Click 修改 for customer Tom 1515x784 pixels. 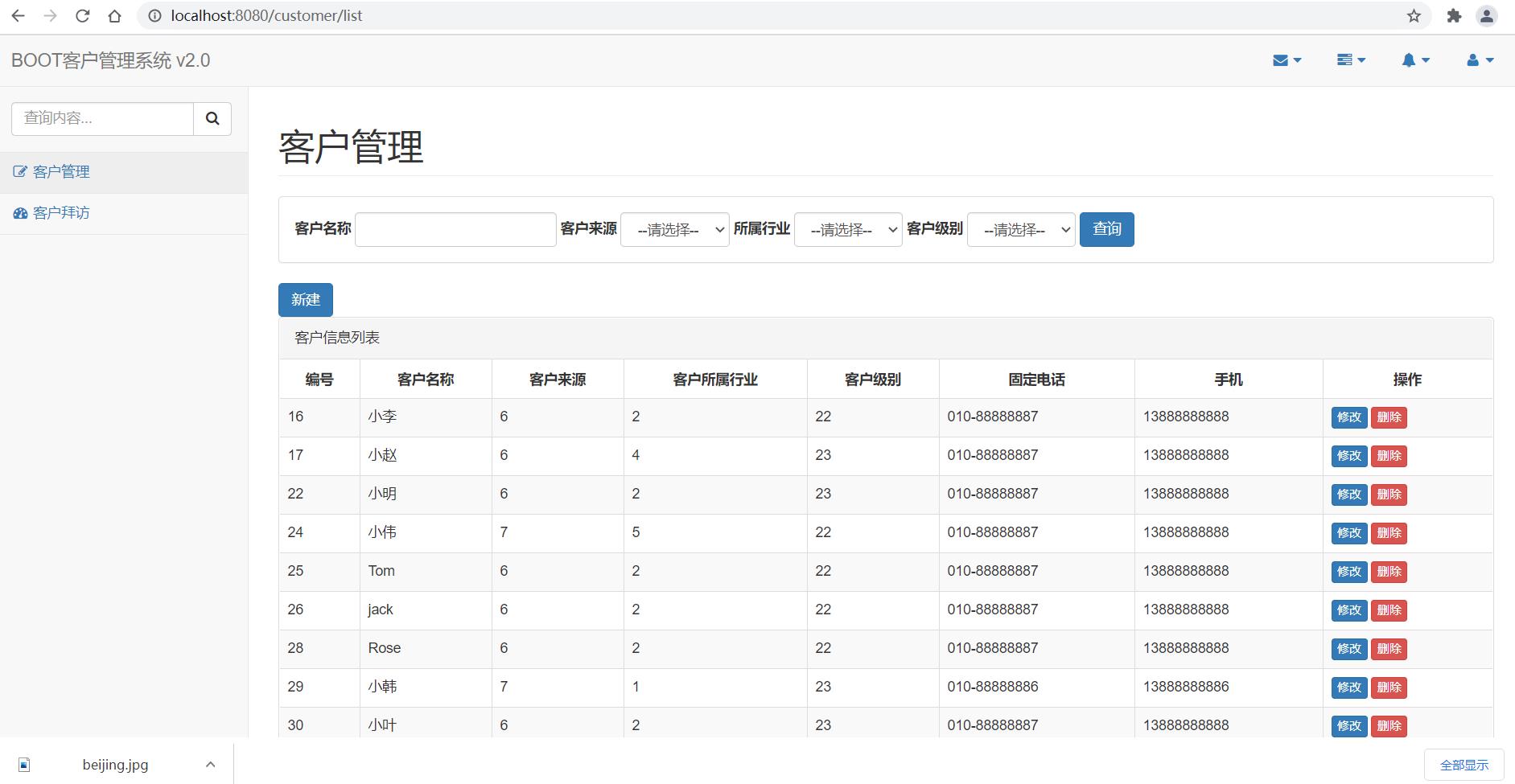(x=1349, y=572)
